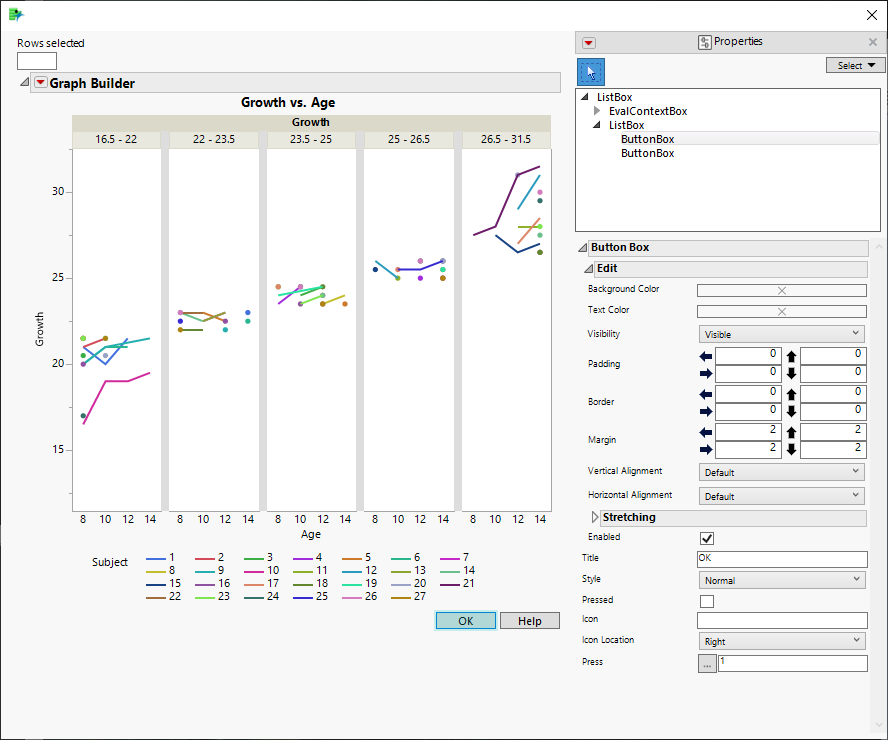Viewport: 888px width, 740px height.
Task: Click the right margin arrow icon
Action: point(706,449)
